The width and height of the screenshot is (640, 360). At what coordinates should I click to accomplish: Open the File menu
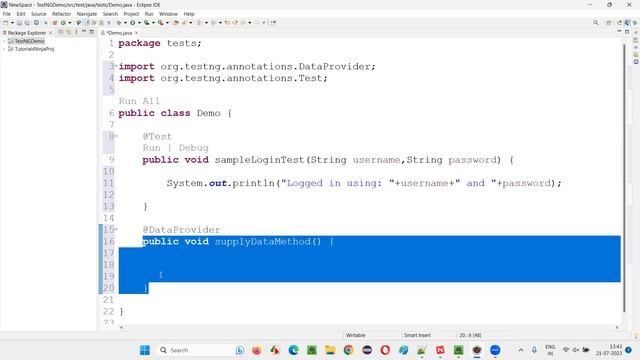[7, 14]
